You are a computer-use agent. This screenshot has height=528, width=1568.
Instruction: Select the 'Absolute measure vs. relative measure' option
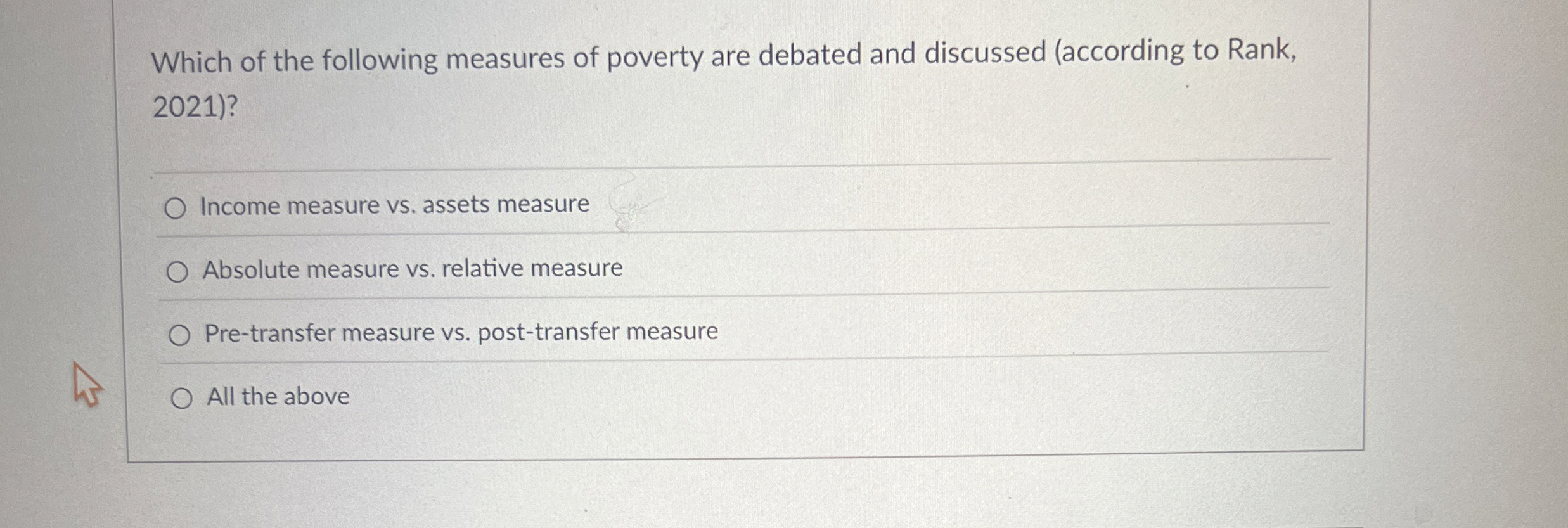point(180,271)
